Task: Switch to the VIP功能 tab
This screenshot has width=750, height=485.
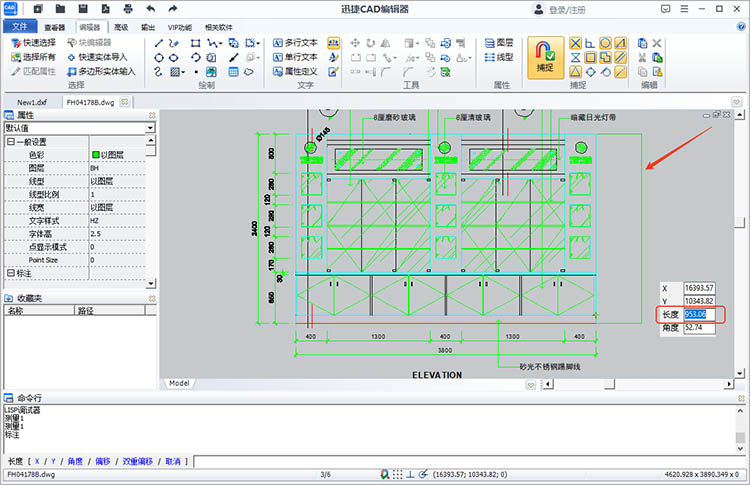Action: click(180, 28)
